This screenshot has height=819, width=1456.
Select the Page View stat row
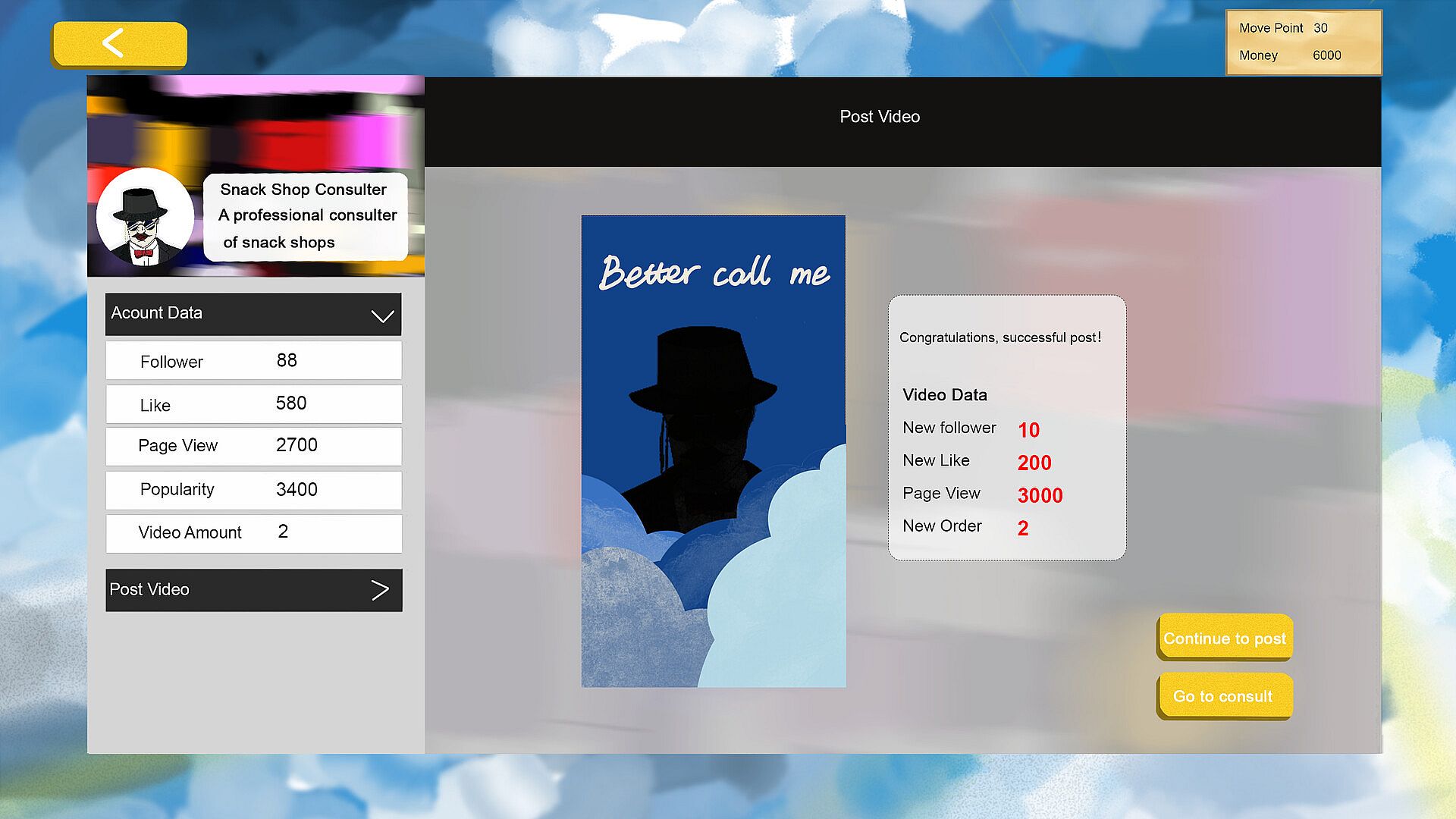point(253,446)
